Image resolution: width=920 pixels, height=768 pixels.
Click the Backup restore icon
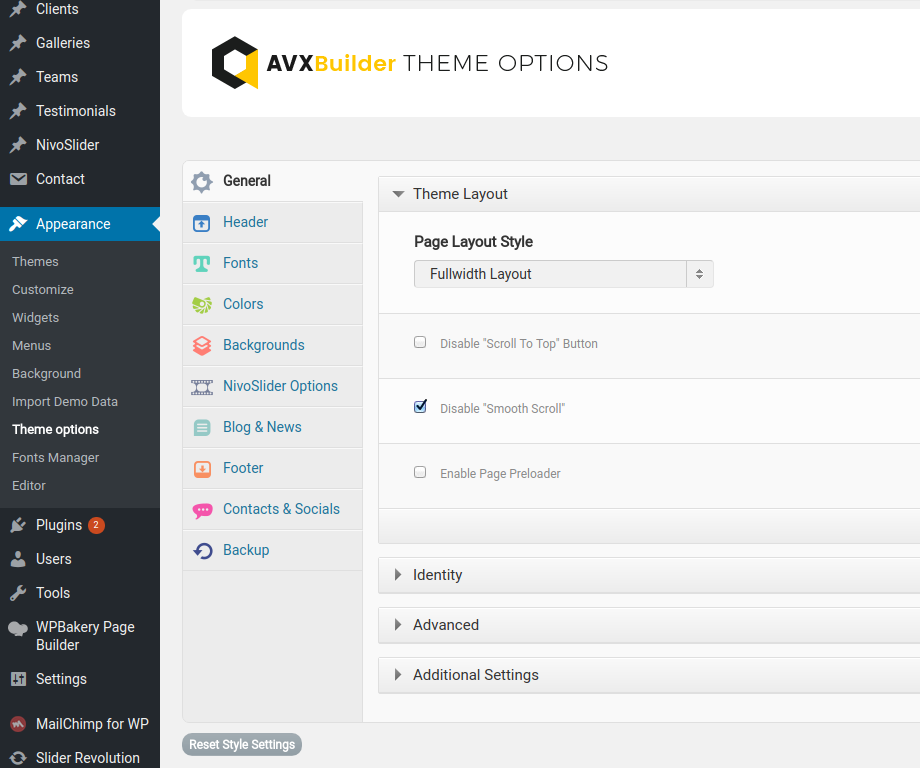point(203,550)
